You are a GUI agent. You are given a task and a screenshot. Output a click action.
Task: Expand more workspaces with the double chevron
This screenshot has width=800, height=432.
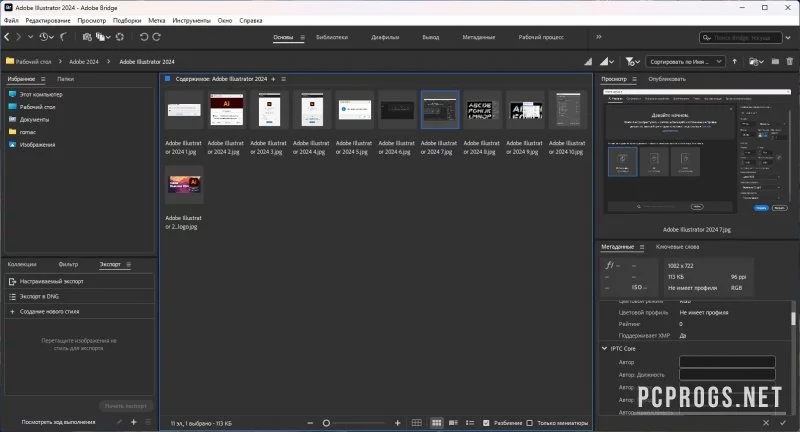pyautogui.click(x=598, y=37)
